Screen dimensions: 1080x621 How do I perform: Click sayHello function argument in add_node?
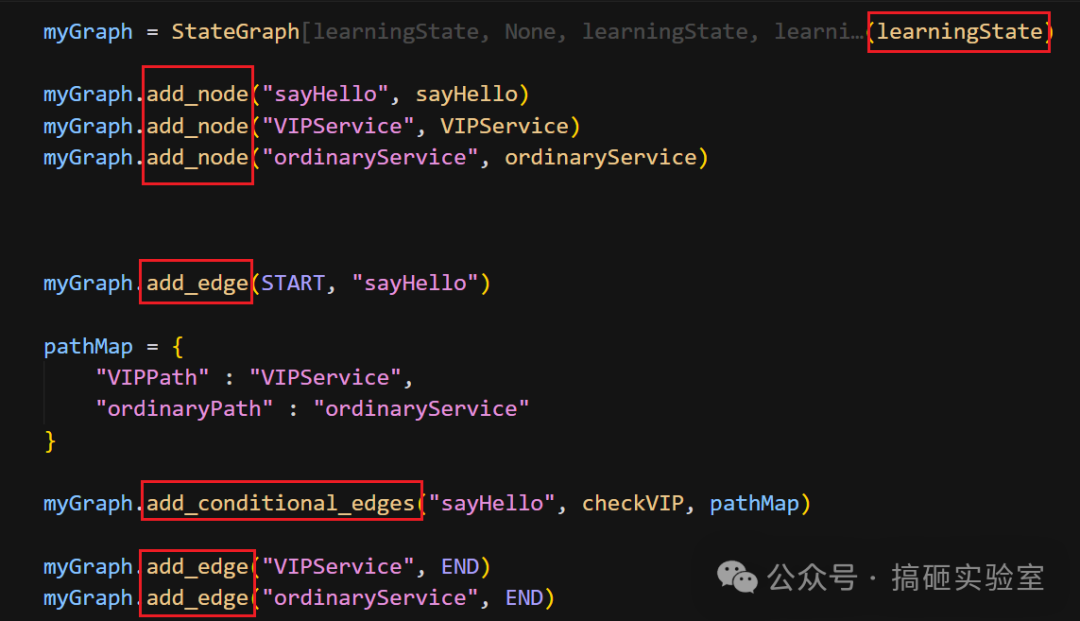point(466,94)
